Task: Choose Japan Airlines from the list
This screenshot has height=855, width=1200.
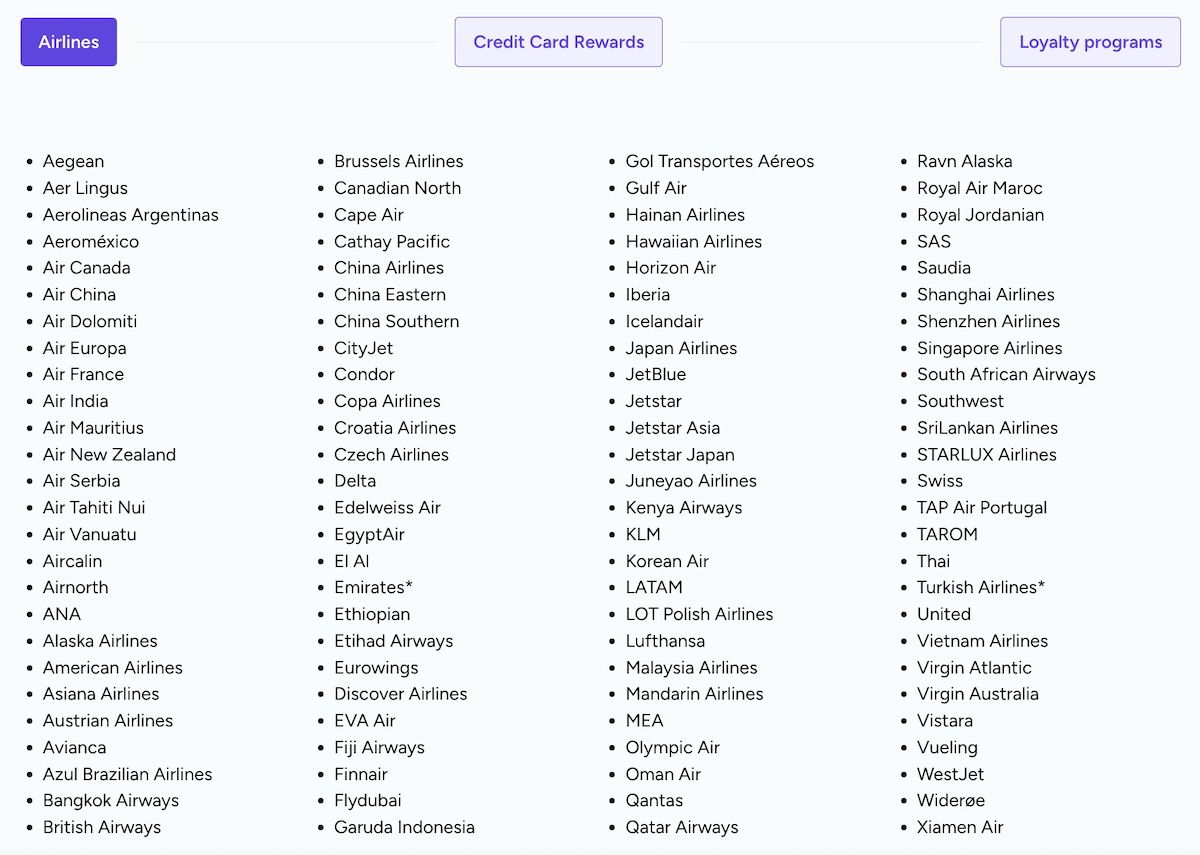Action: point(681,348)
